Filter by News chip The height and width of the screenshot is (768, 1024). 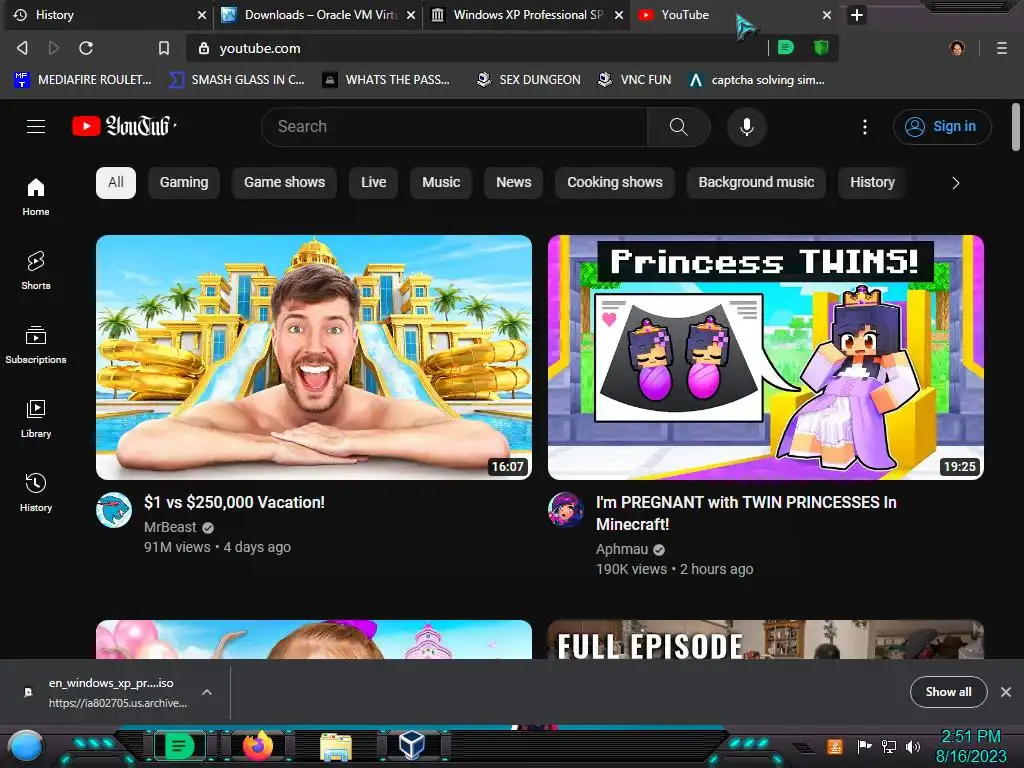pyautogui.click(x=513, y=183)
